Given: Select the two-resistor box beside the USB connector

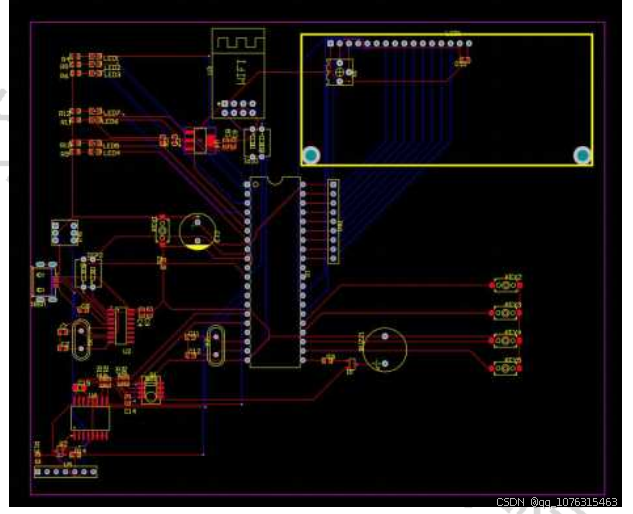Looking at the screenshot, I should click(88, 274).
